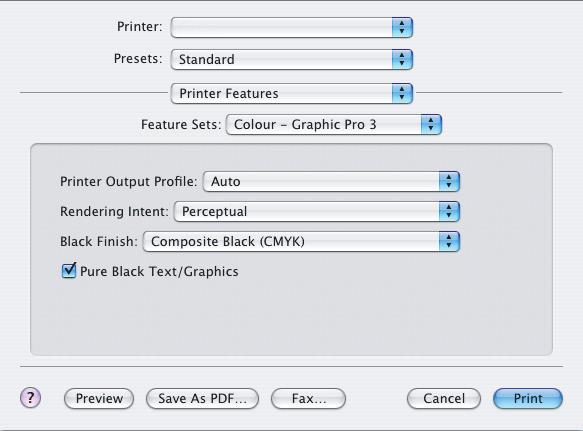Start printing with the Print button

[x=528, y=398]
